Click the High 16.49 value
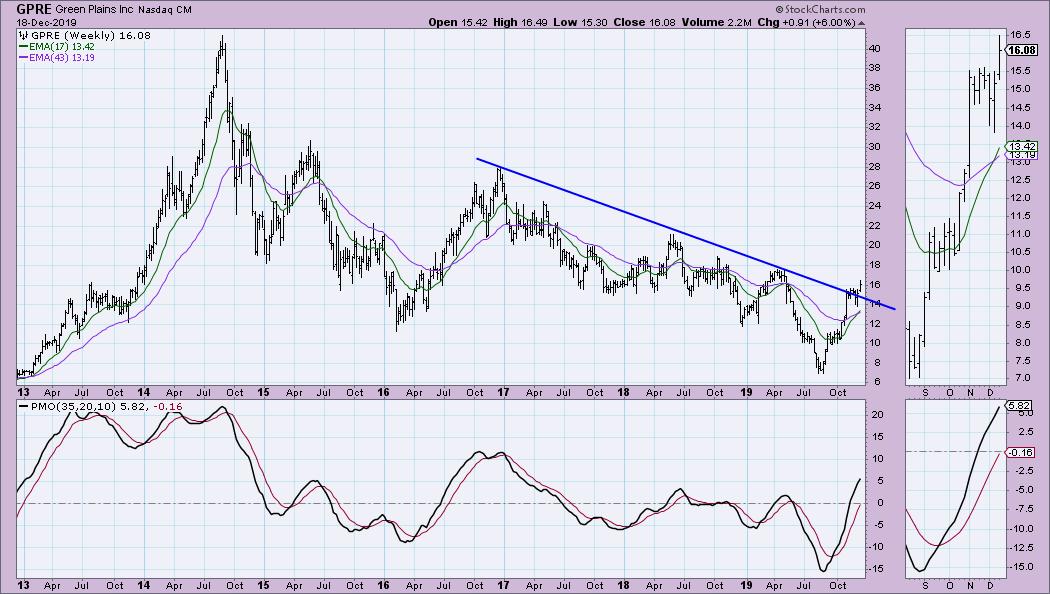Screen dimensions: 1050x594 click(x=520, y=23)
